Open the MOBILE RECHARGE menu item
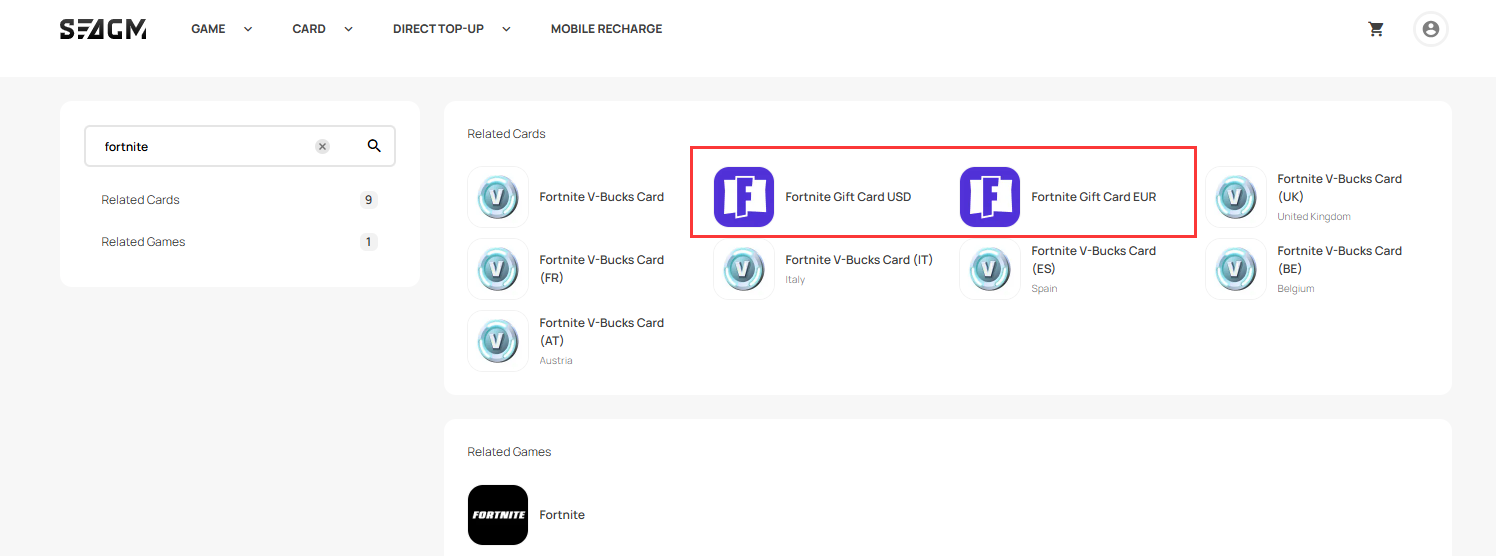The width and height of the screenshot is (1496, 556). pos(606,29)
